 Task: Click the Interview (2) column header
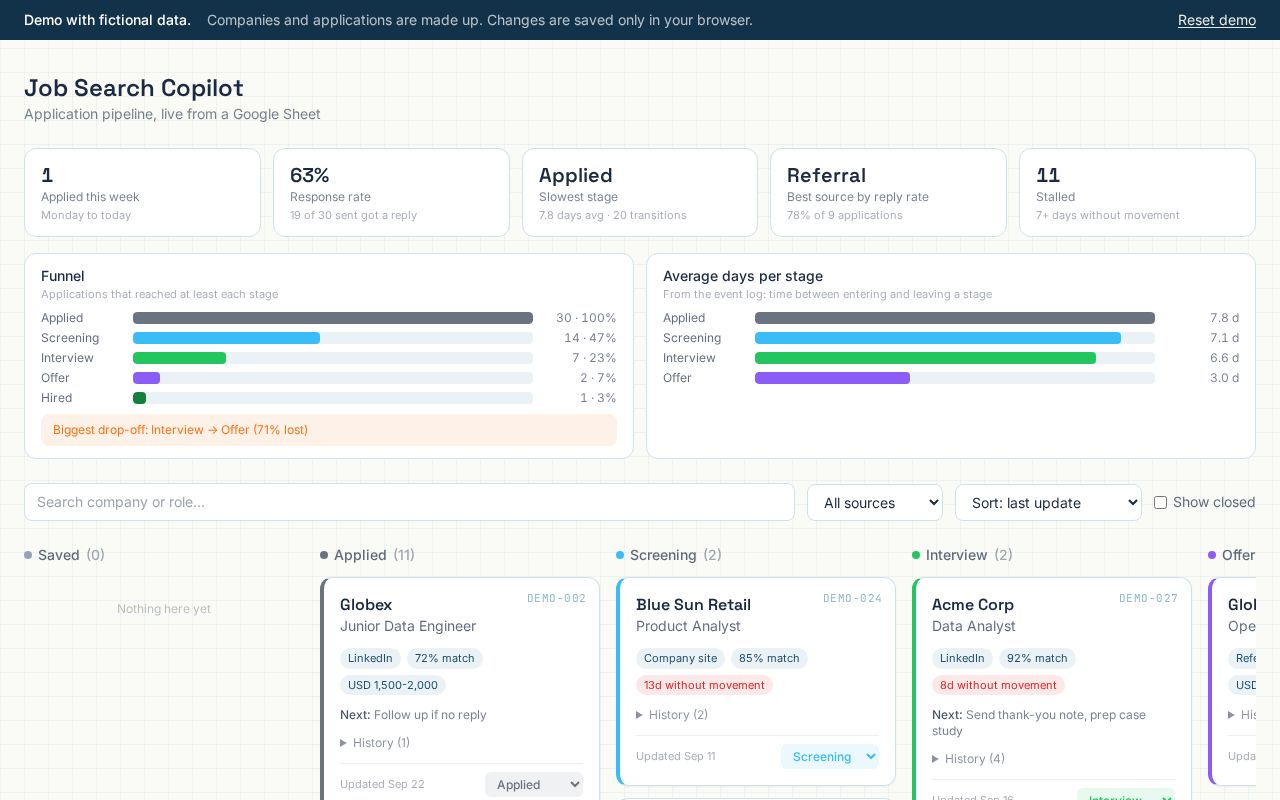pyautogui.click(x=962, y=555)
